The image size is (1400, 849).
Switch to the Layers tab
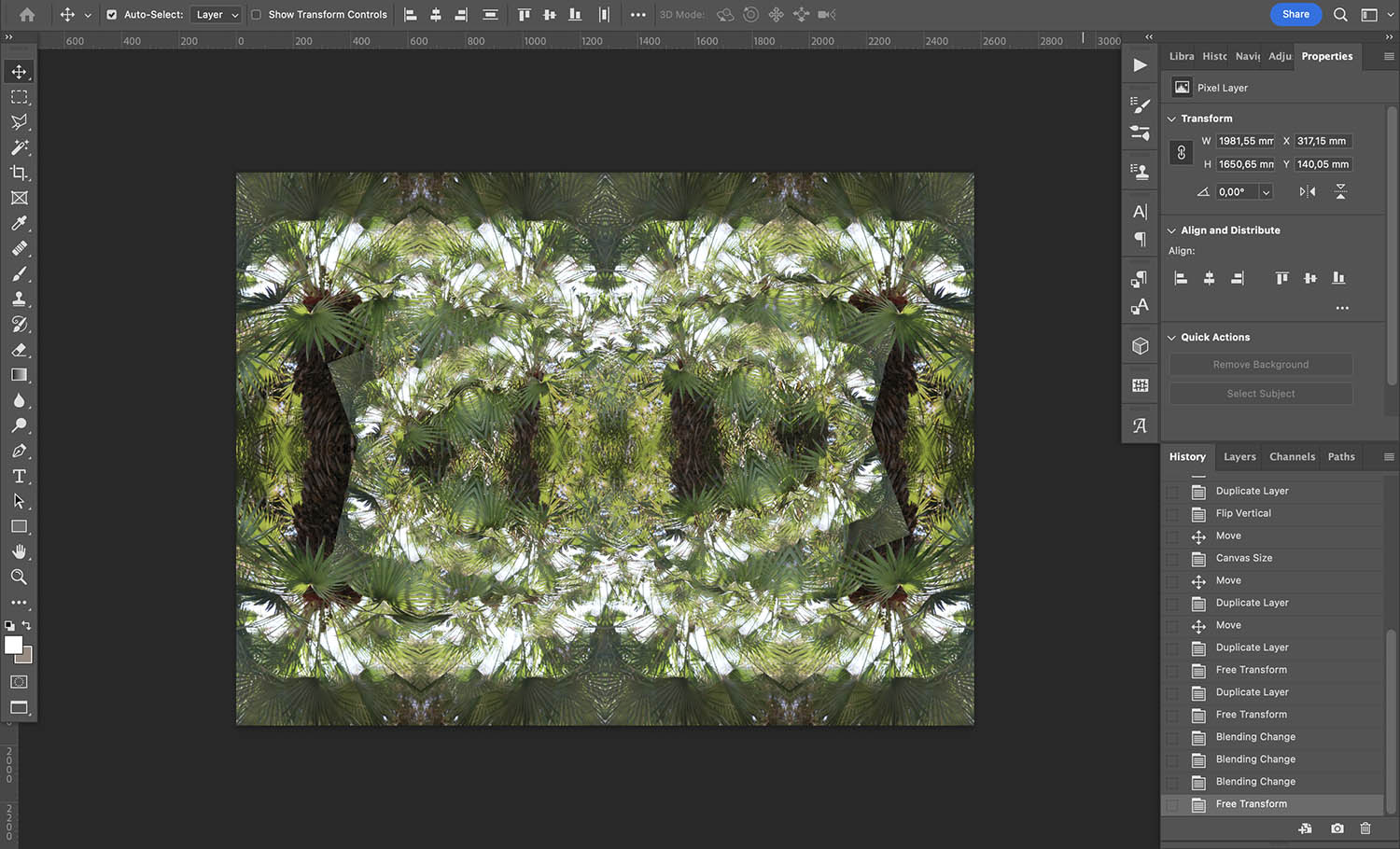1239,456
